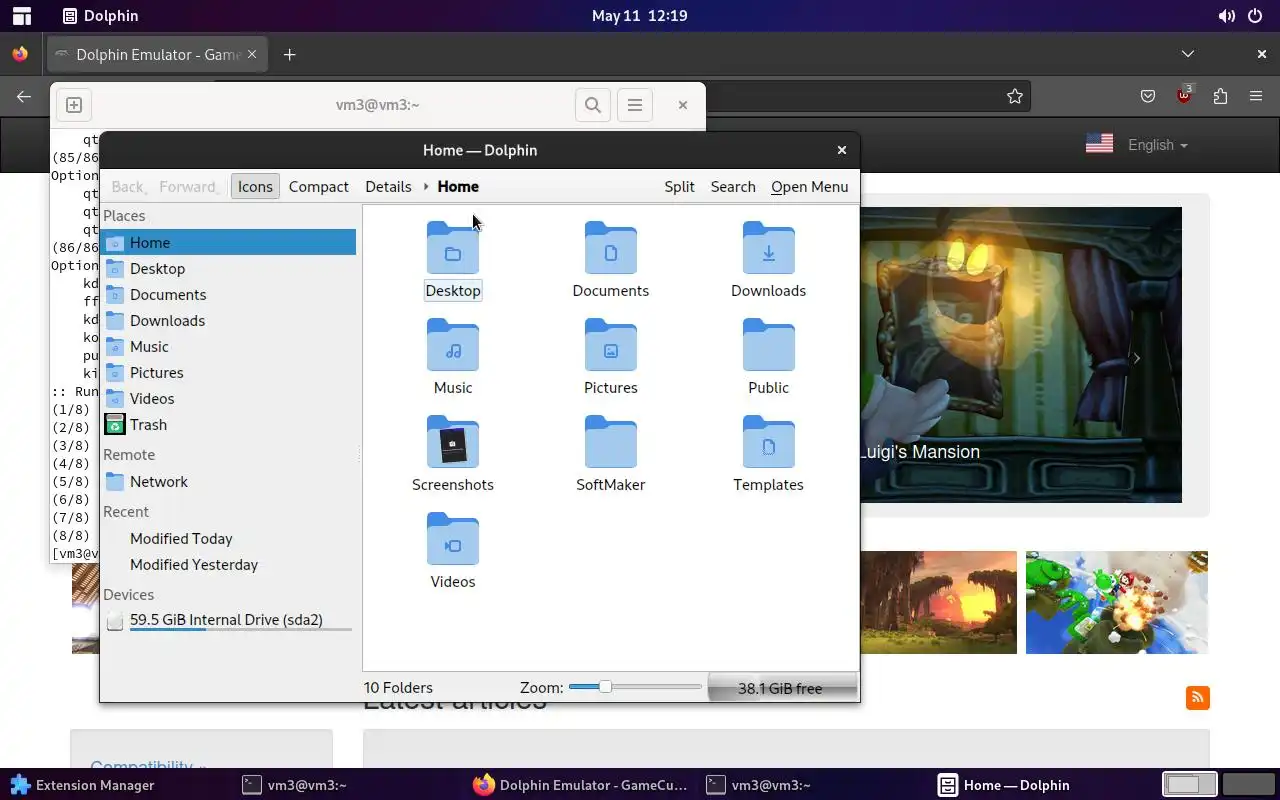
Task: Click the Firefox list all tabs chevron
Action: tap(1188, 54)
